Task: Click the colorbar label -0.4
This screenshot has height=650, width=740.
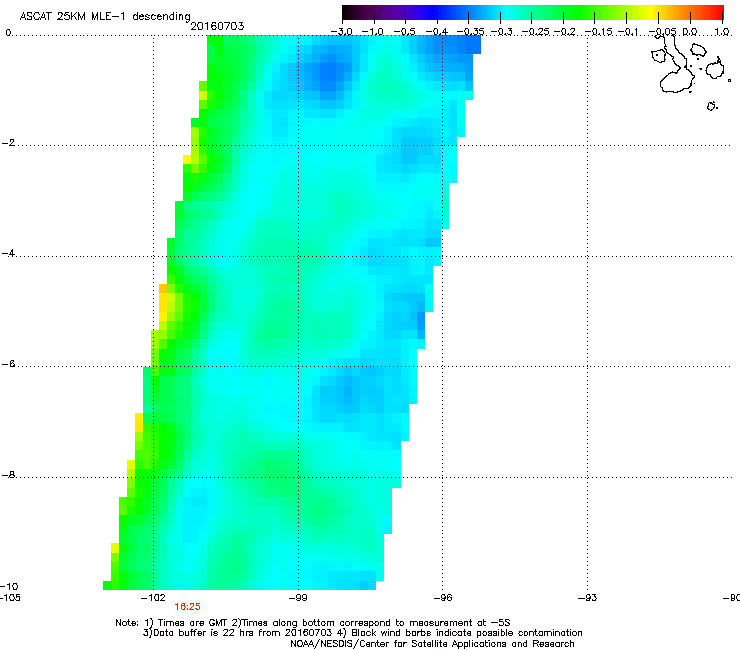Action: 437,32
